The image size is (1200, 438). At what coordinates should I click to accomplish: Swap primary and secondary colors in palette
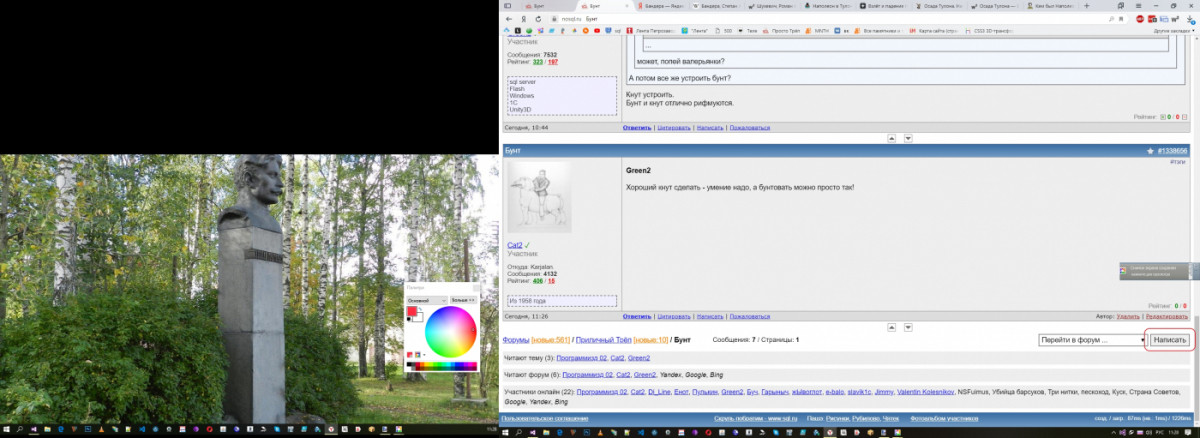[x=421, y=308]
